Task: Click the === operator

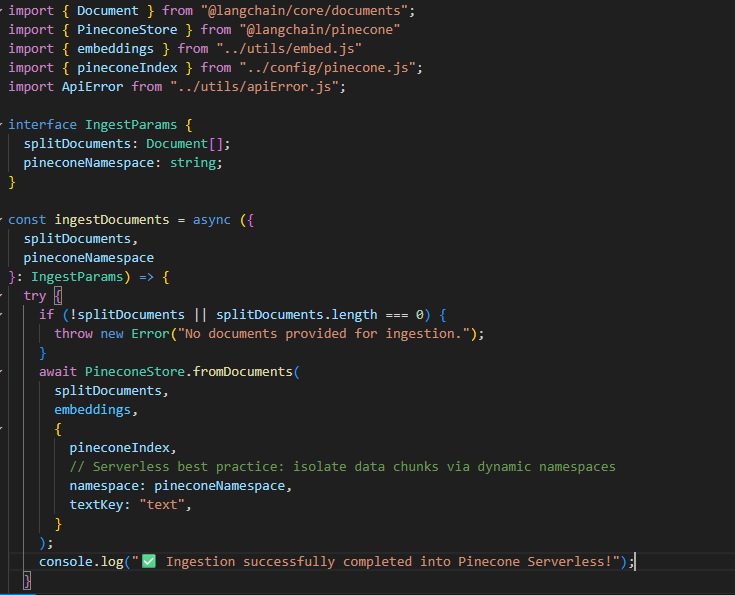Action: 397,315
